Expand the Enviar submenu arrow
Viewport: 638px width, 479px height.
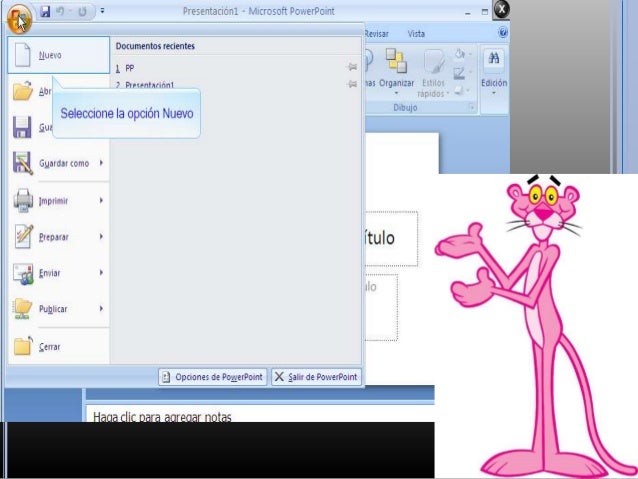tap(101, 272)
